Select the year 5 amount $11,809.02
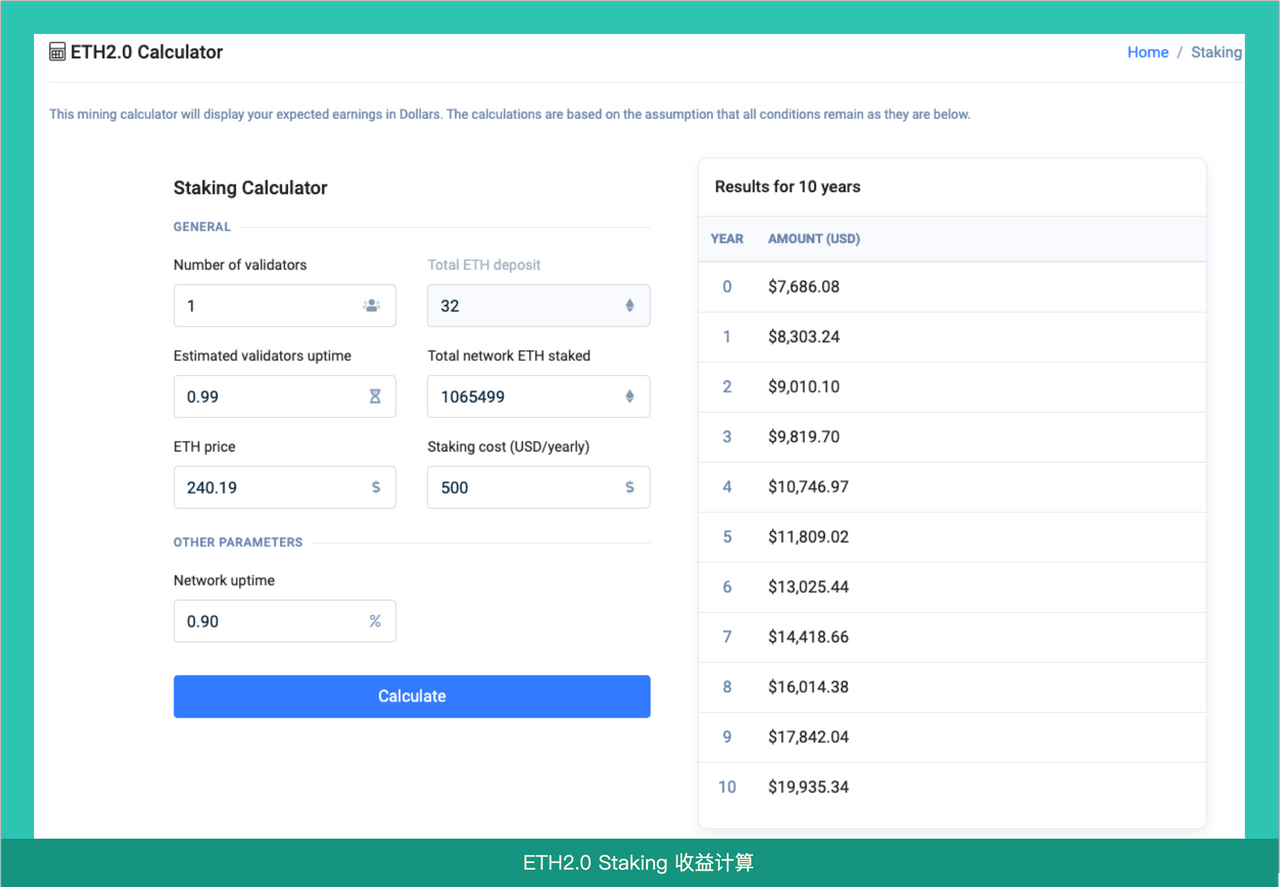This screenshot has width=1280, height=887. click(x=809, y=537)
